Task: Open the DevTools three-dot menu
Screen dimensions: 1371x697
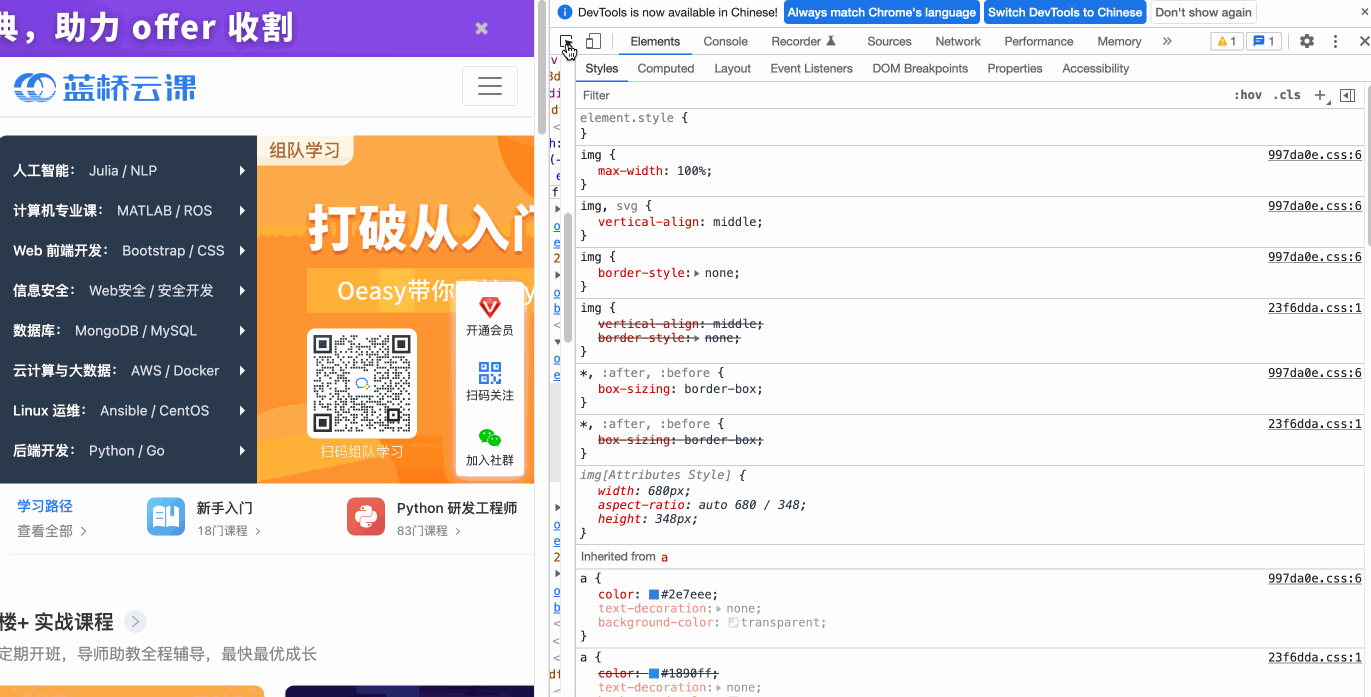Action: [1335, 41]
